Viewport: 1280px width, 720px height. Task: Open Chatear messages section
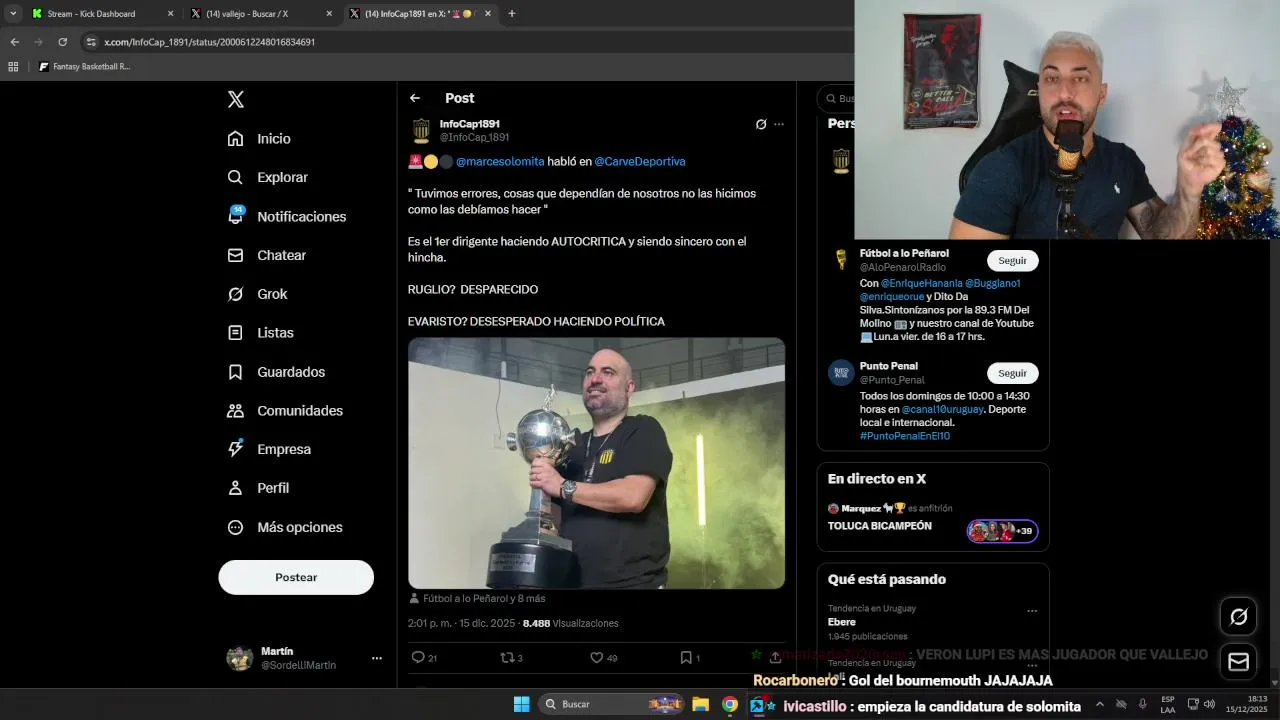tap(267, 255)
